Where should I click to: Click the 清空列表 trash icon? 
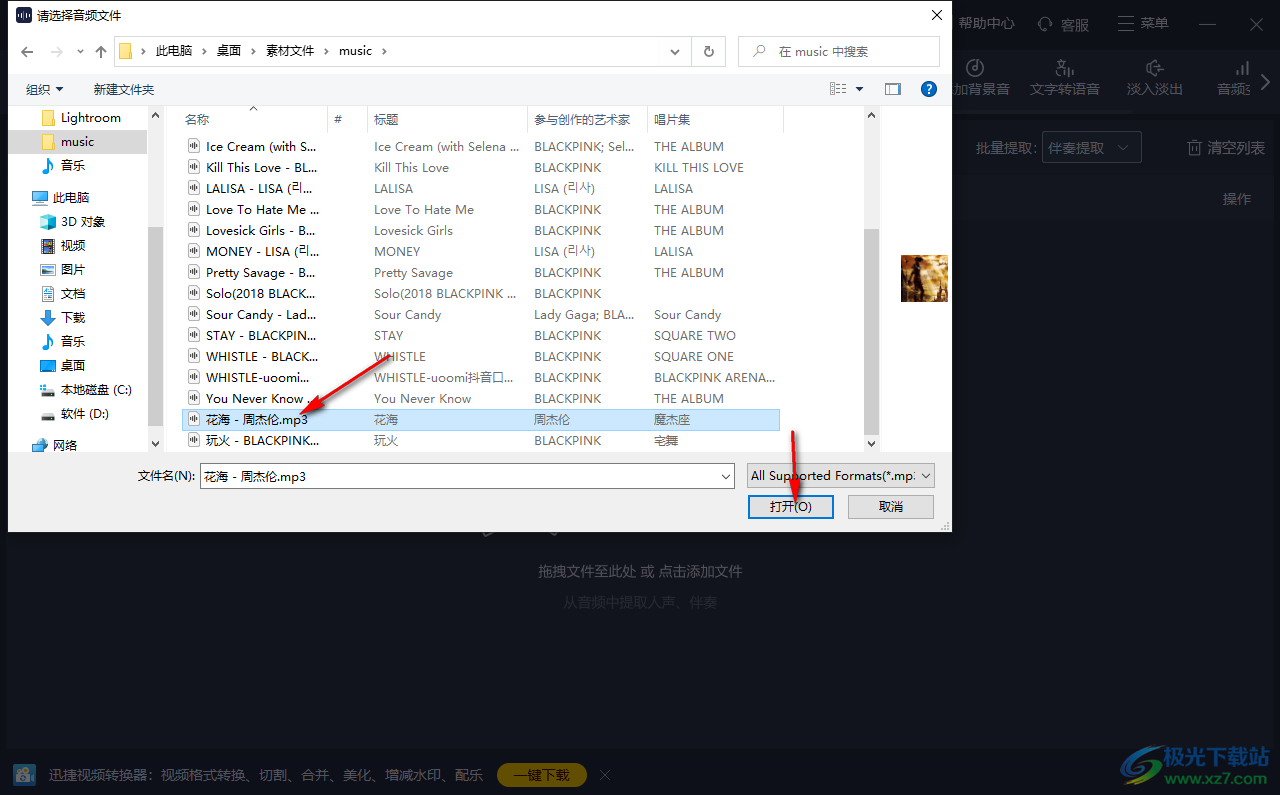[1194, 148]
